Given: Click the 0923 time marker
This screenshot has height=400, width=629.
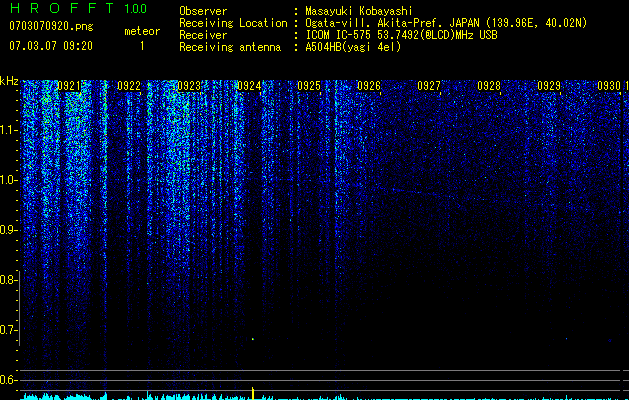Looking at the screenshot, I should point(189,86).
